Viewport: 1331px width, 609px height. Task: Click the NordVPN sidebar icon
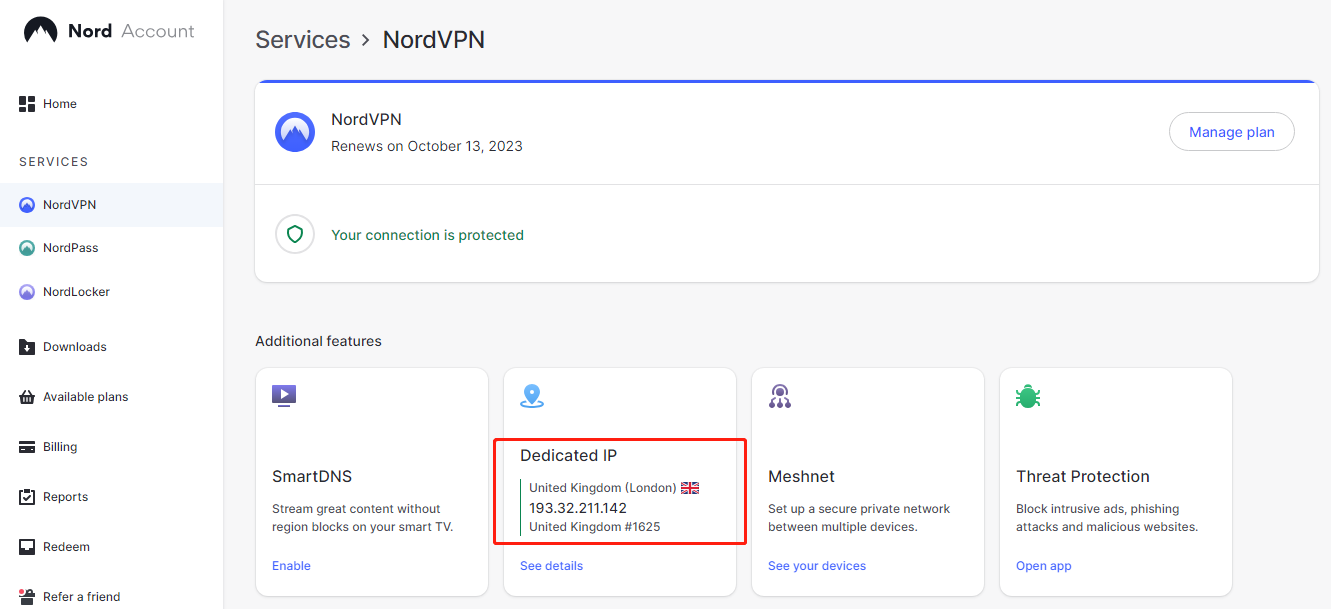[x=27, y=205]
